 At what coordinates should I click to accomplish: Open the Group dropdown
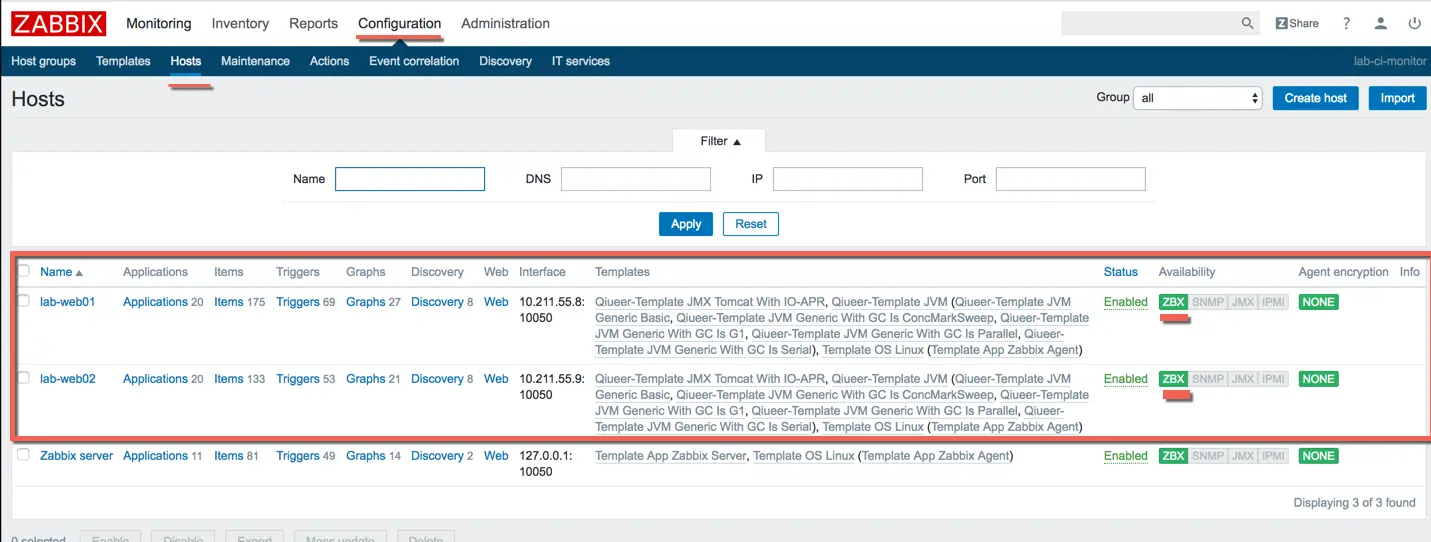1198,98
